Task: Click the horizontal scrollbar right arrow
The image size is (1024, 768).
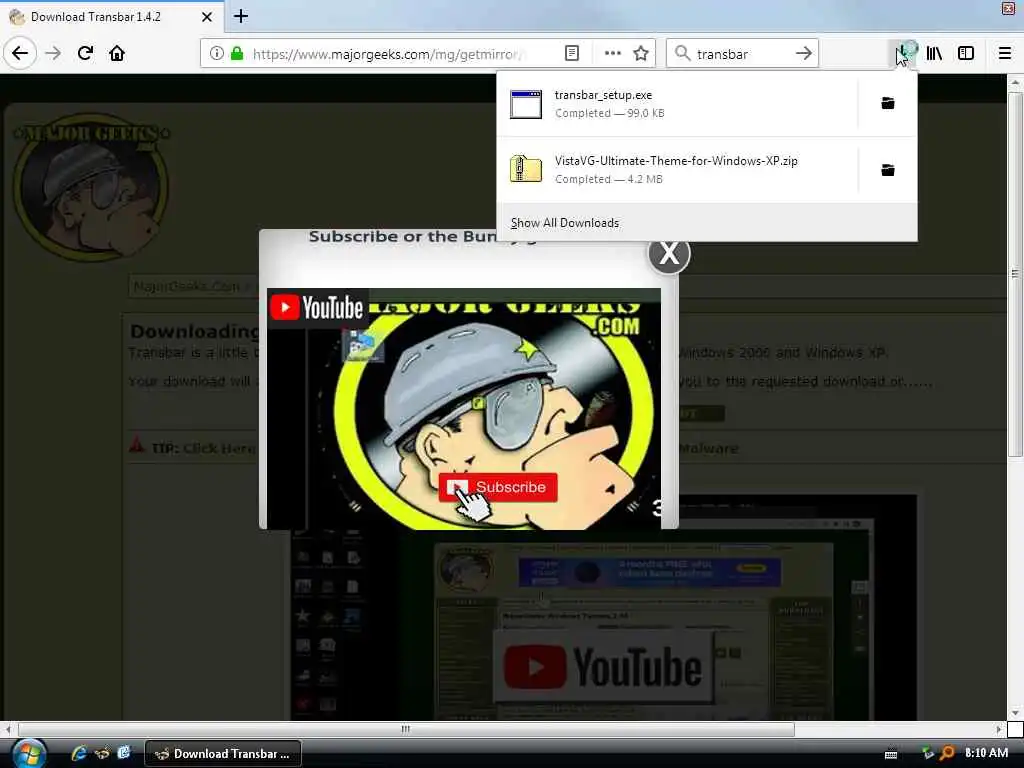Action: click(999, 729)
